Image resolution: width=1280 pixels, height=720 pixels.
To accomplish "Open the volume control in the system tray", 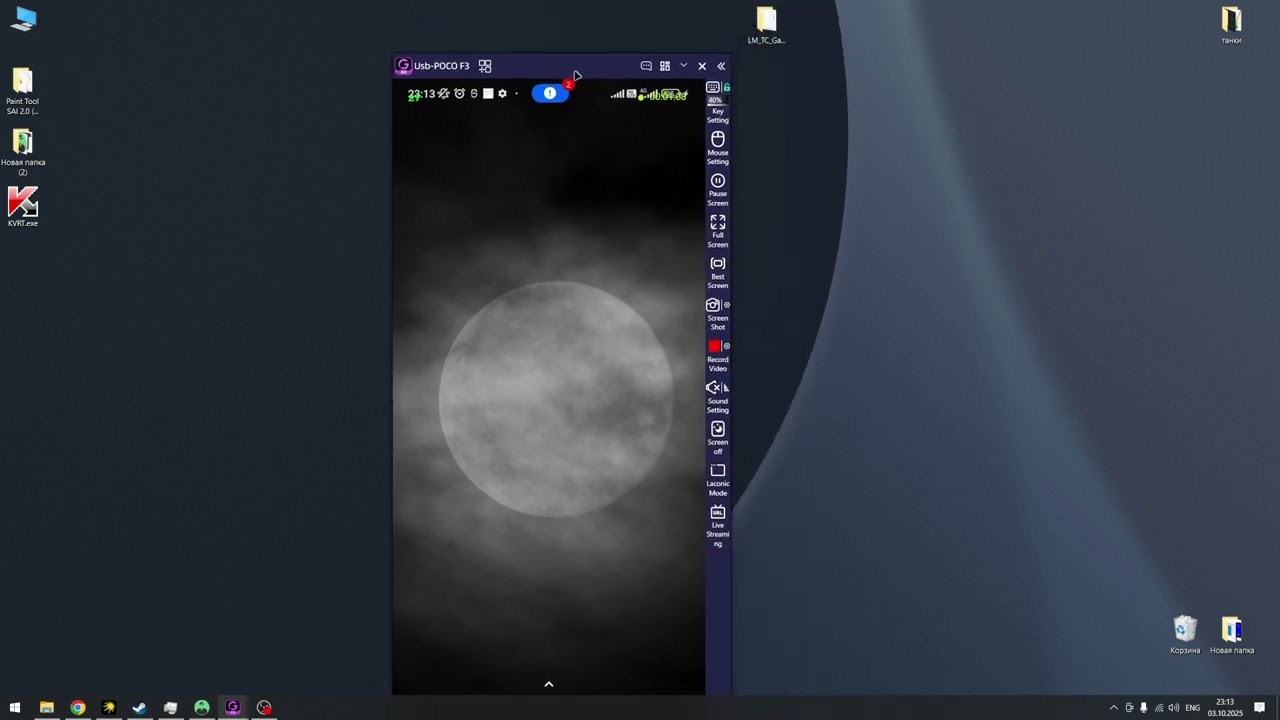I will tap(1173, 707).
